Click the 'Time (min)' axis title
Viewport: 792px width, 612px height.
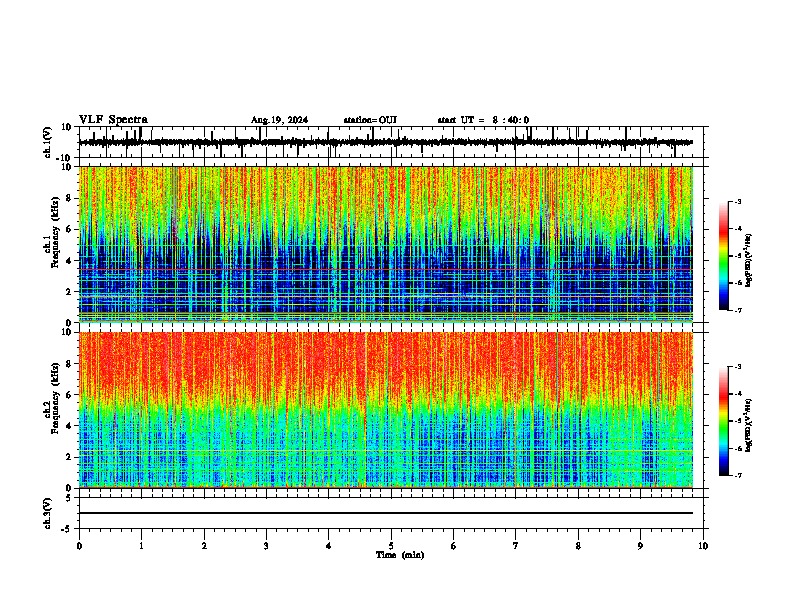pos(400,555)
